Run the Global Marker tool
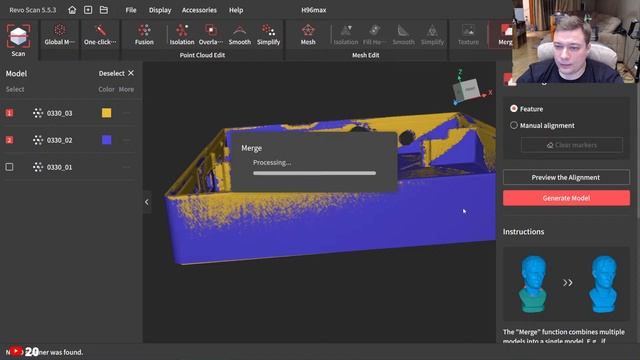Screen dimensions: 640x360 pos(60,35)
